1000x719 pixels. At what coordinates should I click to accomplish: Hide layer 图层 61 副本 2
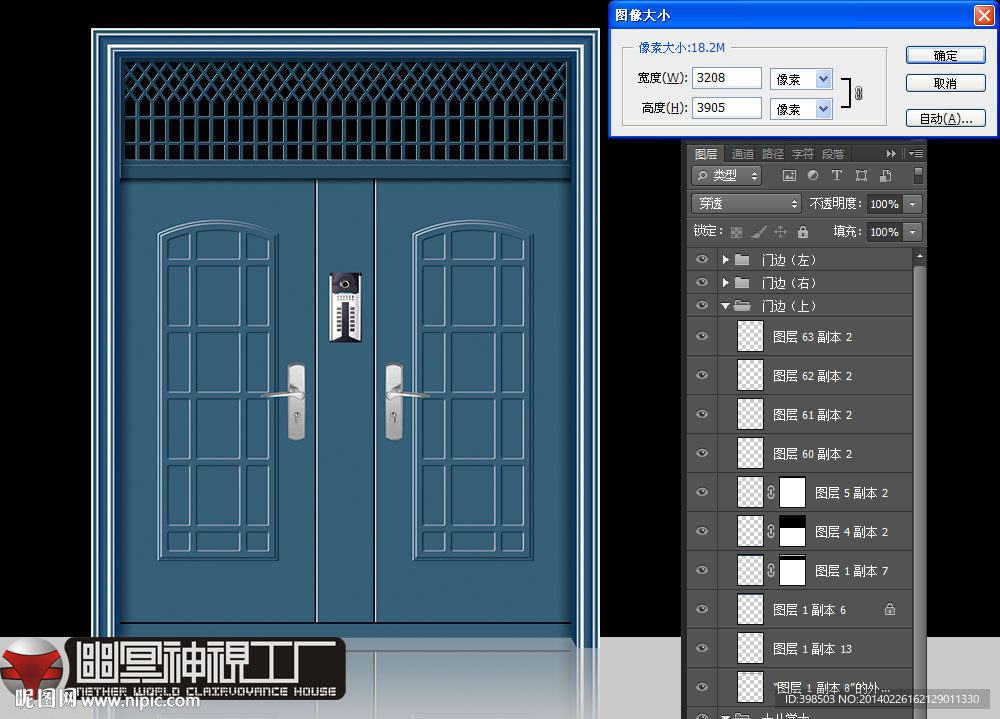[x=702, y=414]
